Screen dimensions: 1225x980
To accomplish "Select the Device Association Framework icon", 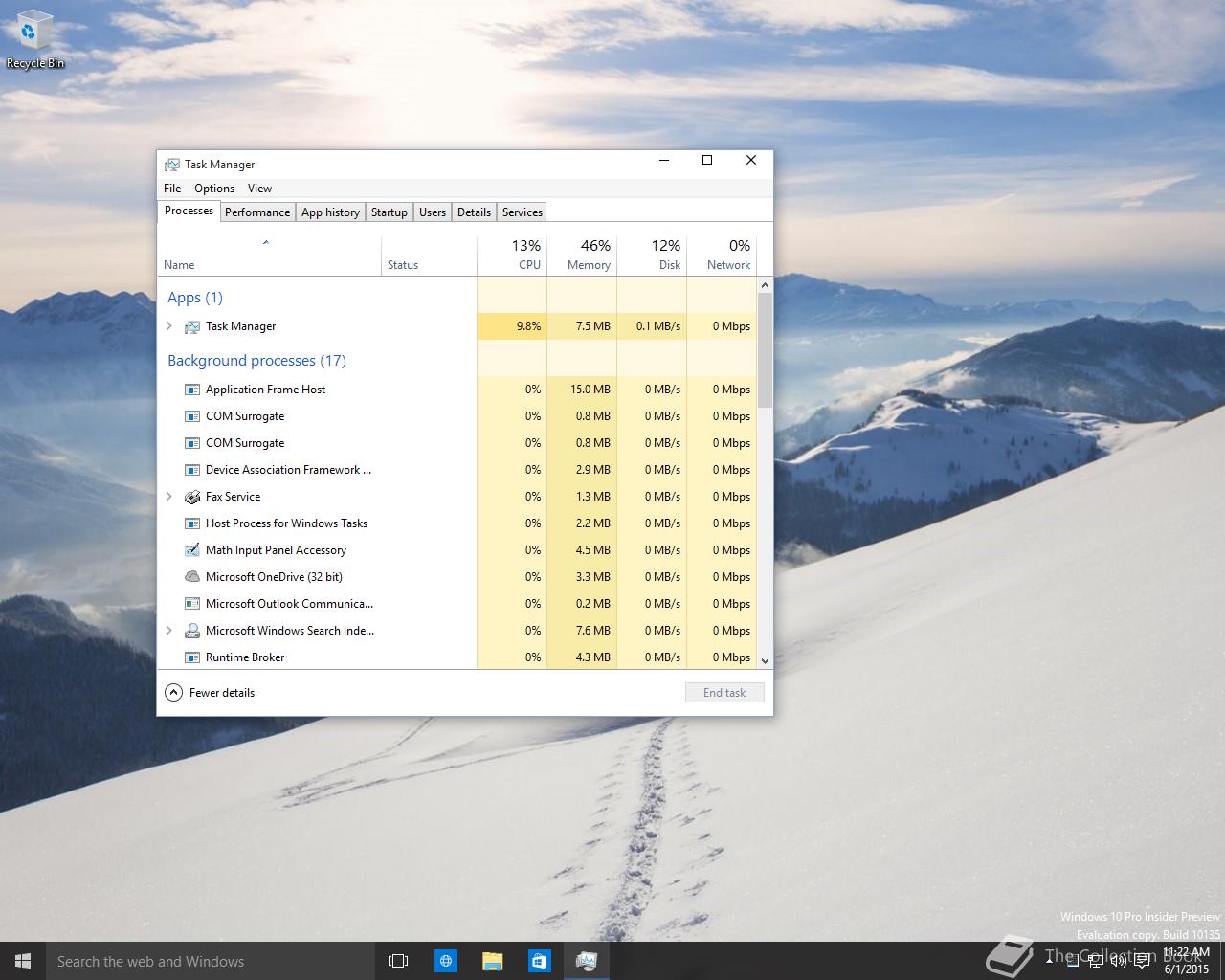I will pyautogui.click(x=192, y=470).
